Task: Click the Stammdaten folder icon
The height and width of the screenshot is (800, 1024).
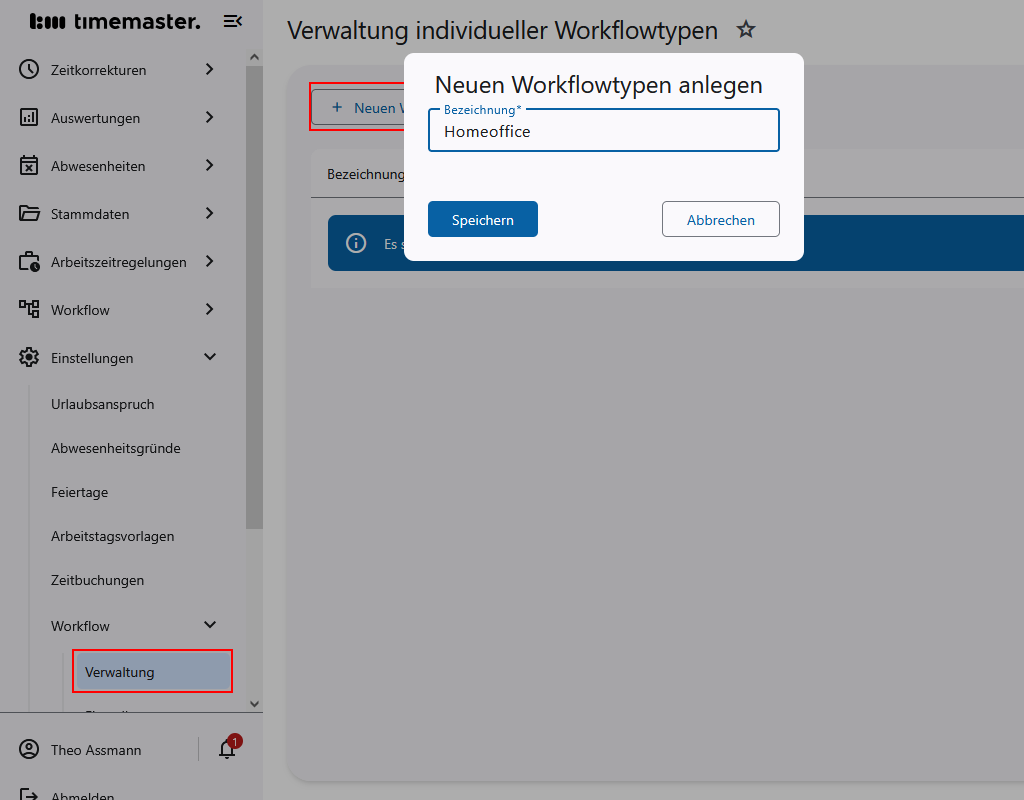Action: (x=29, y=213)
